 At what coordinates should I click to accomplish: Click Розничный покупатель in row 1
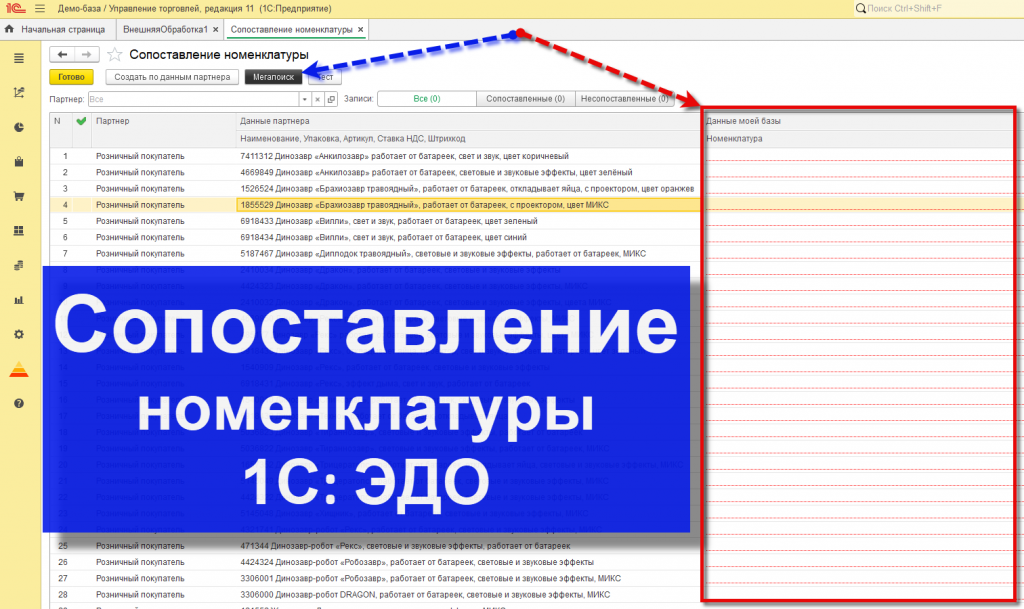coord(140,156)
